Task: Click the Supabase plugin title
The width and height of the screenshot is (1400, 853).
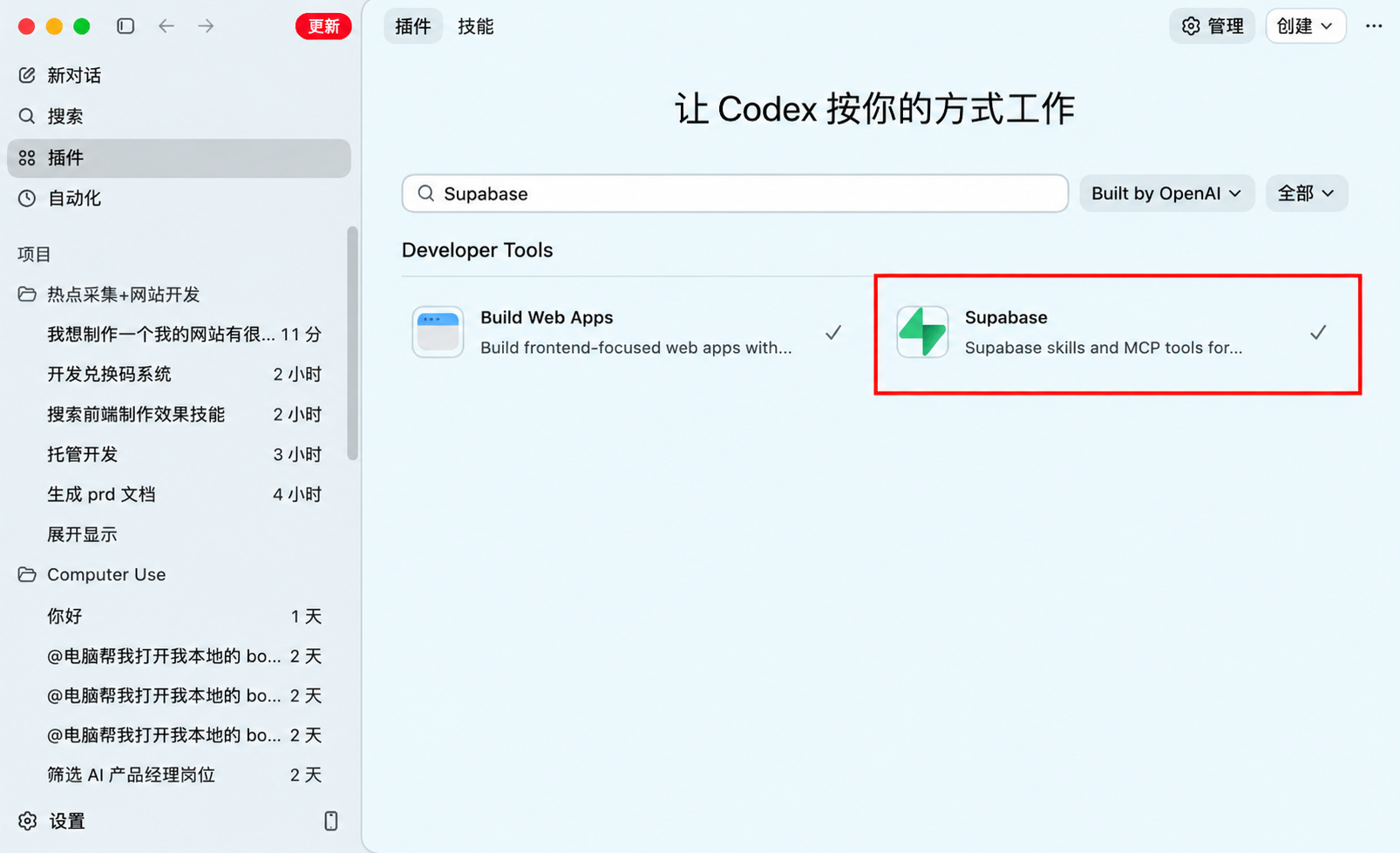Action: click(x=1006, y=318)
